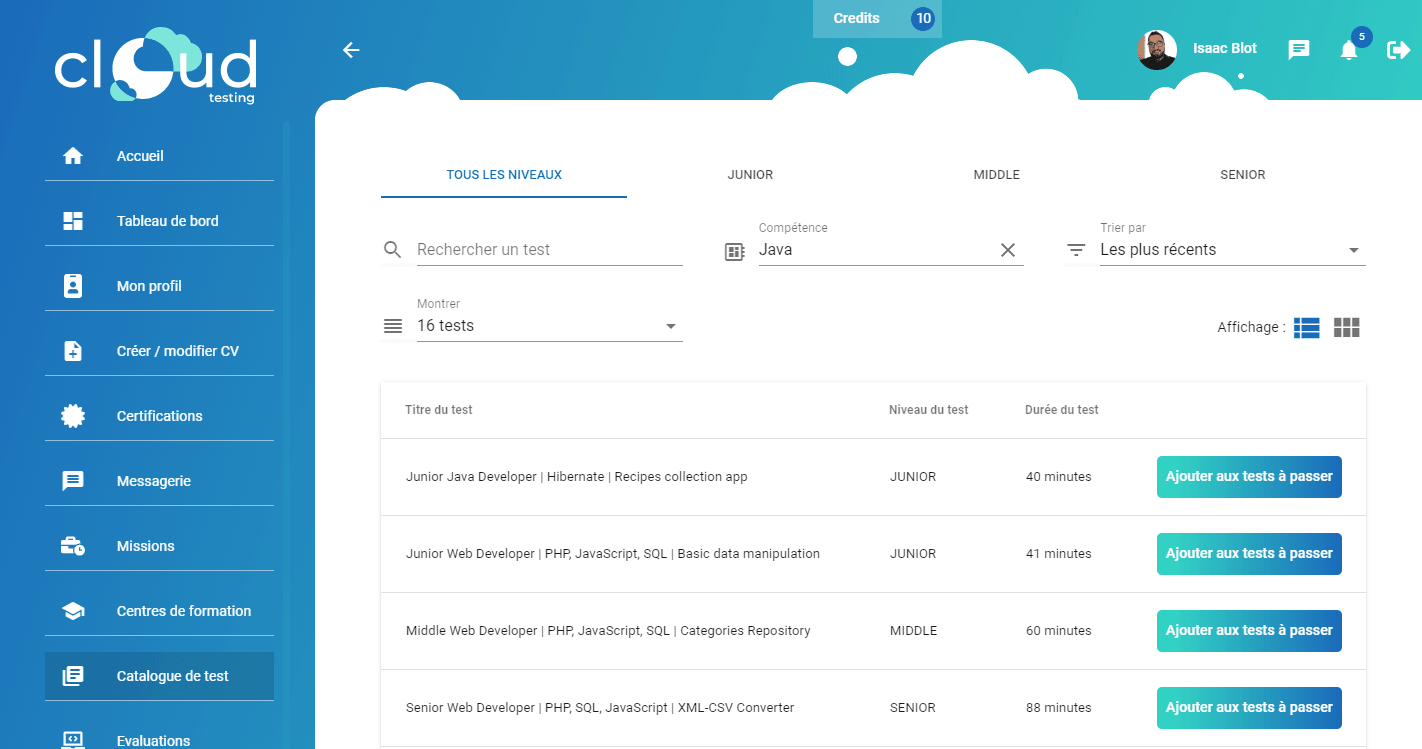Switch to list view display
The height and width of the screenshot is (749, 1422).
[x=1307, y=327]
